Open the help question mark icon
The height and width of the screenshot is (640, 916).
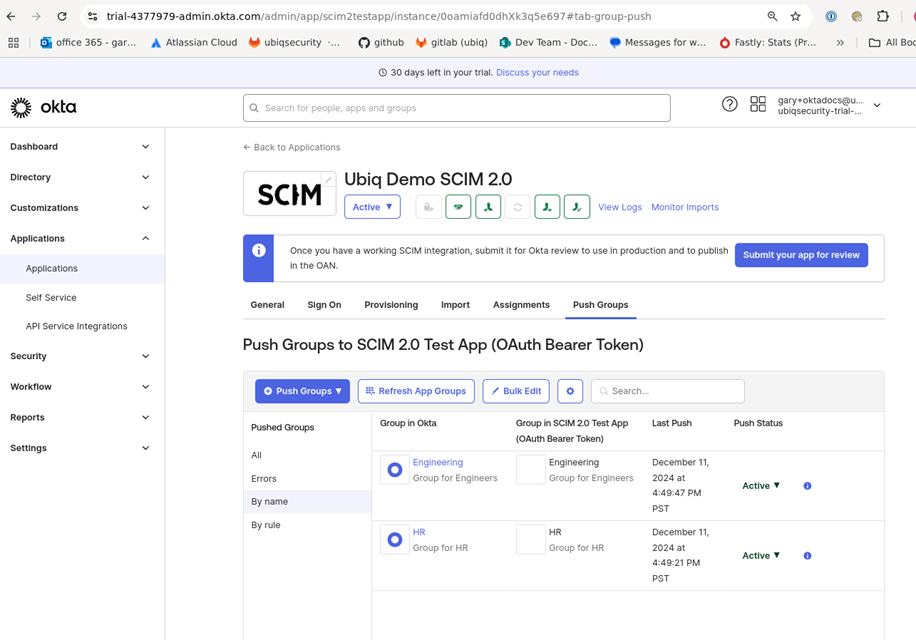click(729, 105)
